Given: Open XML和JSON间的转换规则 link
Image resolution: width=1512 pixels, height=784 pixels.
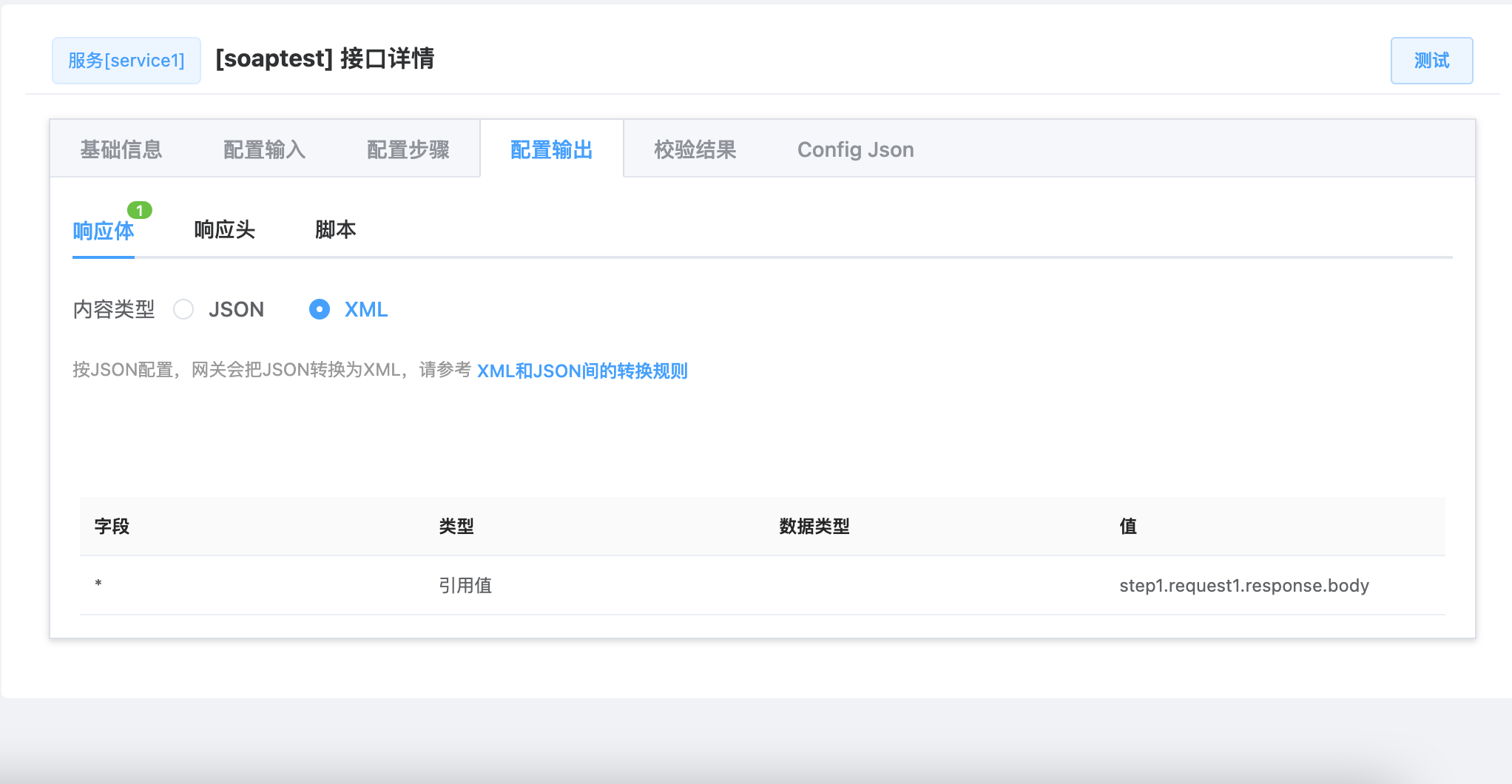Looking at the screenshot, I should click(582, 371).
